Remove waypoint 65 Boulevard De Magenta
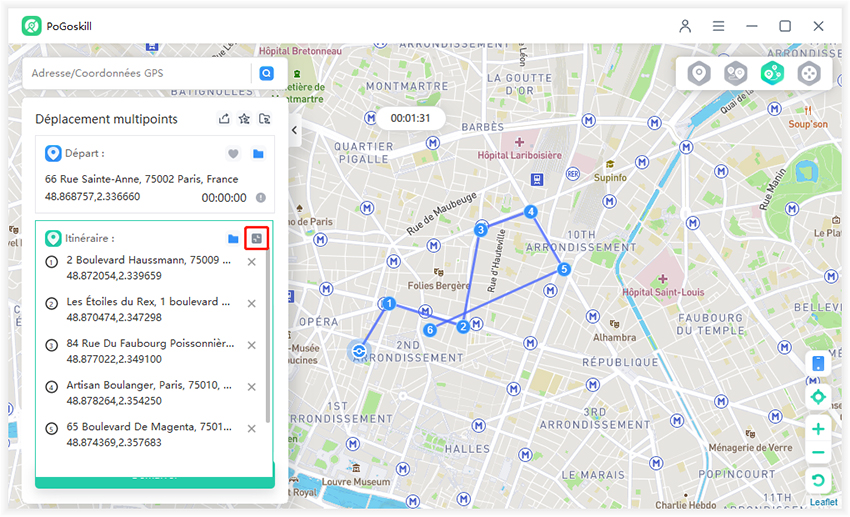850x517 pixels. click(x=252, y=429)
